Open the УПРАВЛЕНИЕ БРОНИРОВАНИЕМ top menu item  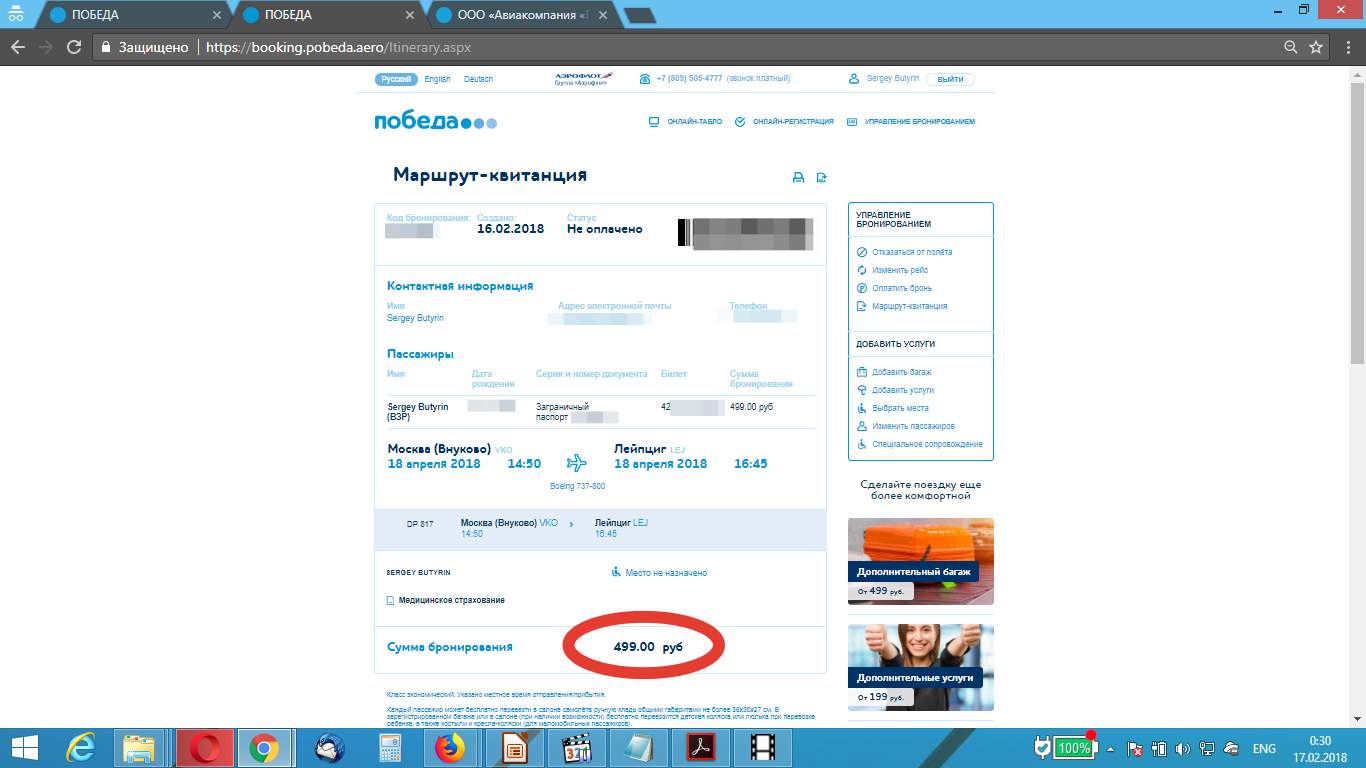click(919, 122)
